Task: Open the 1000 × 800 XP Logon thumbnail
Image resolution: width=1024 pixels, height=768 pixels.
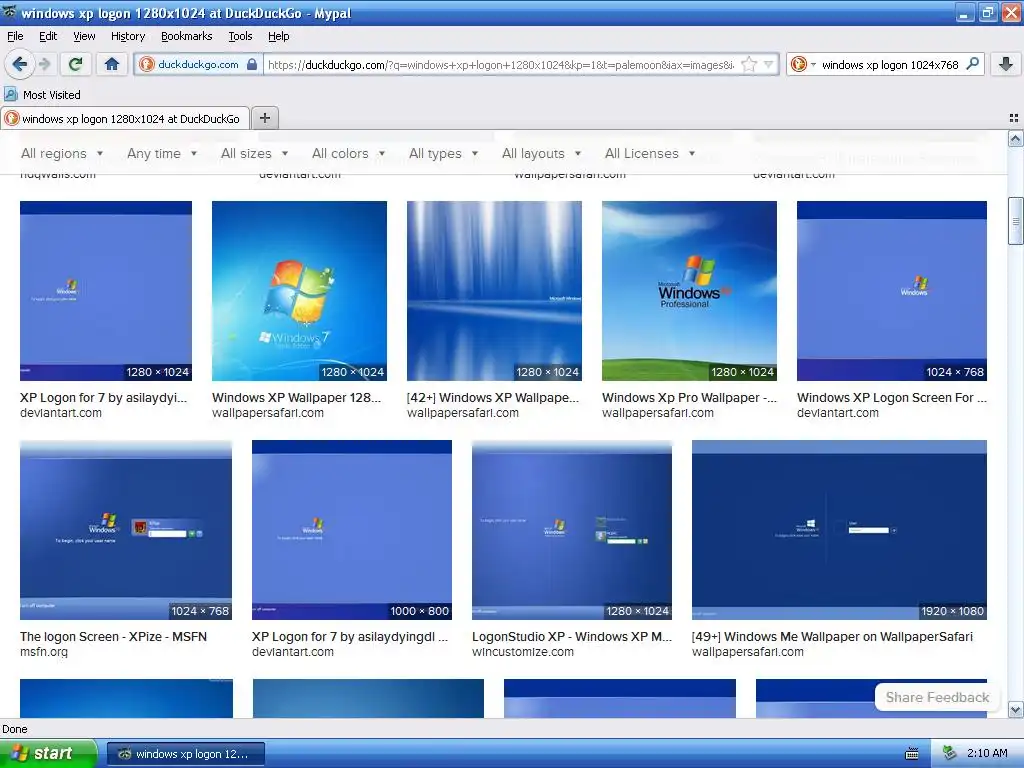Action: (351, 530)
